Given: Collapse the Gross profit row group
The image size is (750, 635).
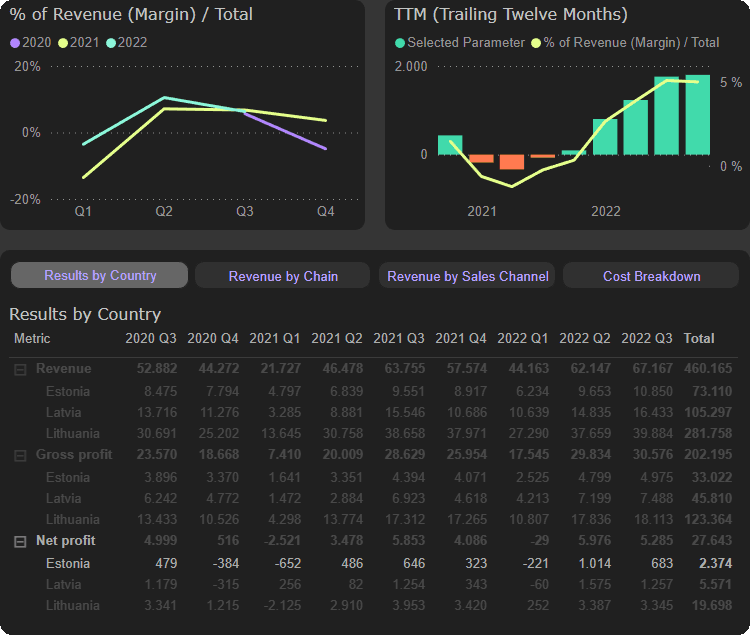Looking at the screenshot, I should click(x=20, y=455).
